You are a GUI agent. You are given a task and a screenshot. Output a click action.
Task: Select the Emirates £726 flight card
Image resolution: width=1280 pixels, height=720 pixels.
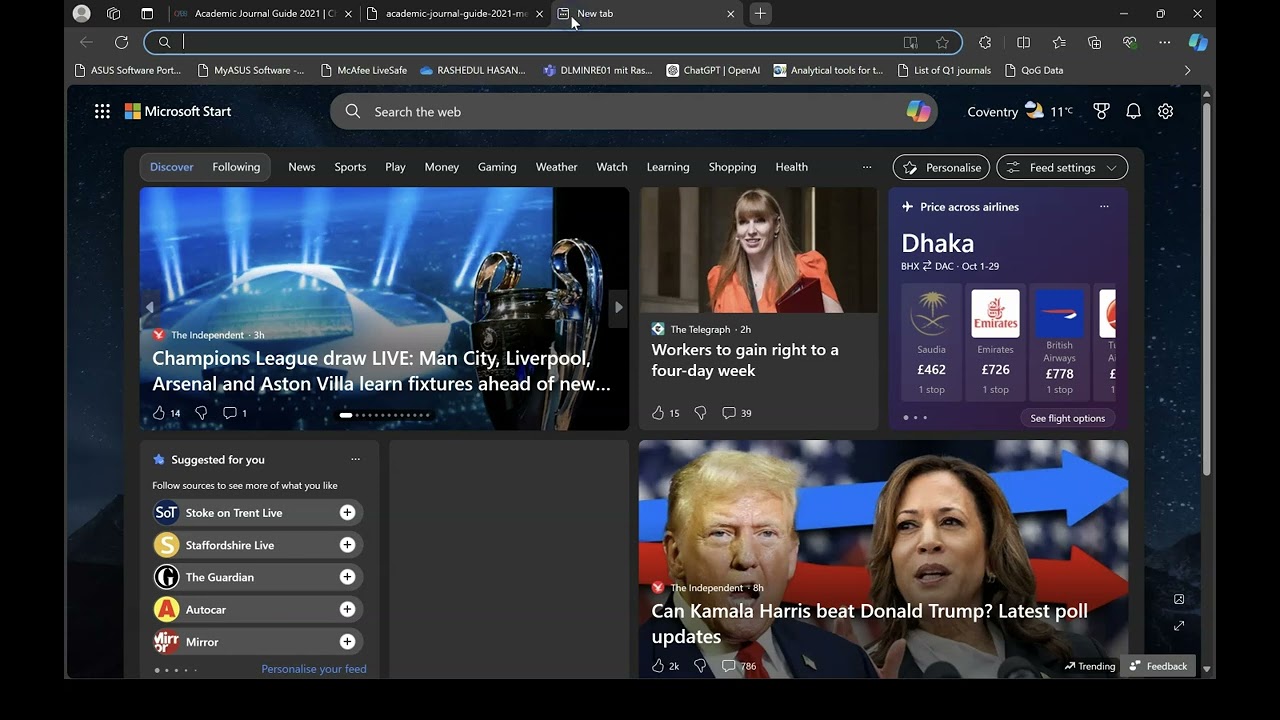coord(995,341)
